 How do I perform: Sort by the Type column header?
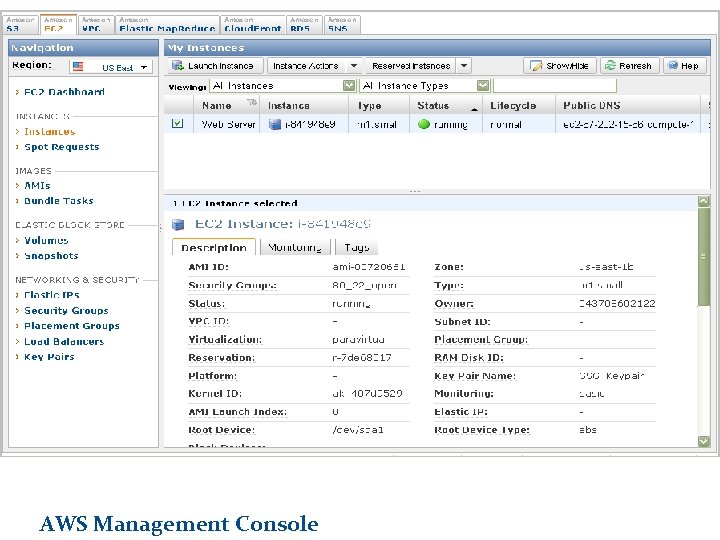pos(379,106)
